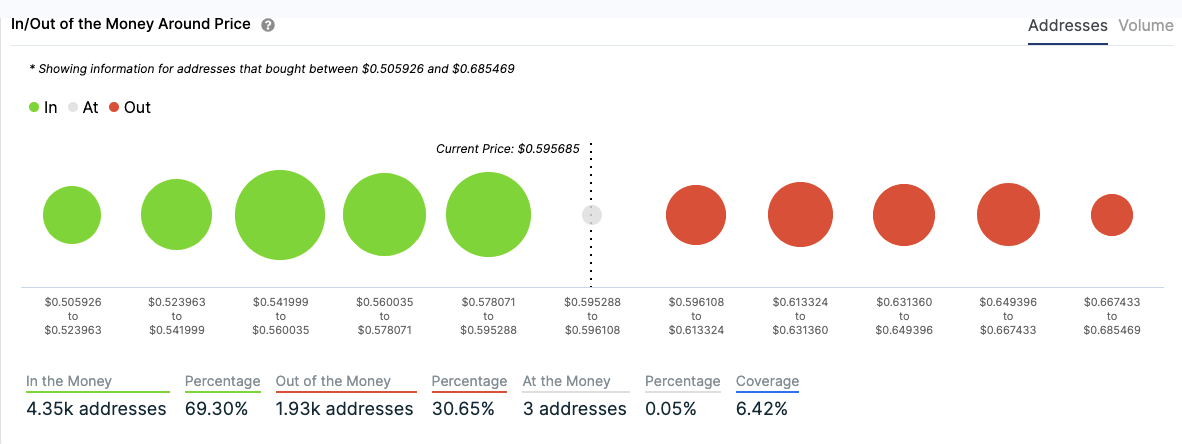
Task: Click green bubble for $0.560035 to $0.578071
Action: pos(384,215)
